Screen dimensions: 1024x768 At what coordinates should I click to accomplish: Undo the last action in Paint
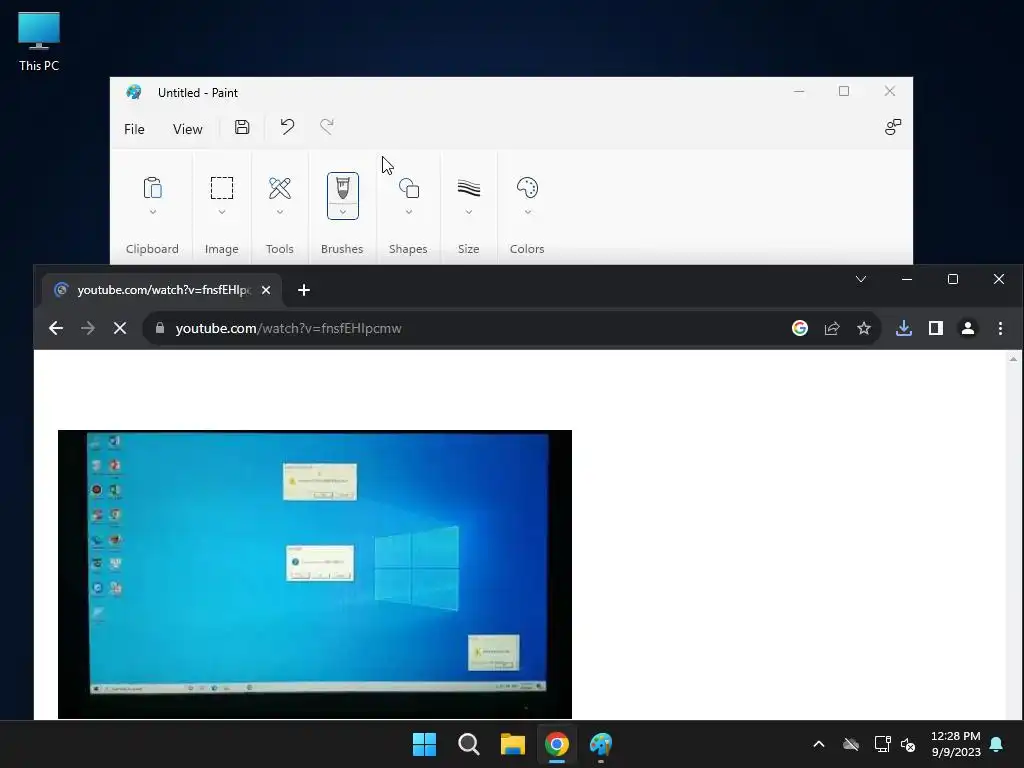(287, 127)
